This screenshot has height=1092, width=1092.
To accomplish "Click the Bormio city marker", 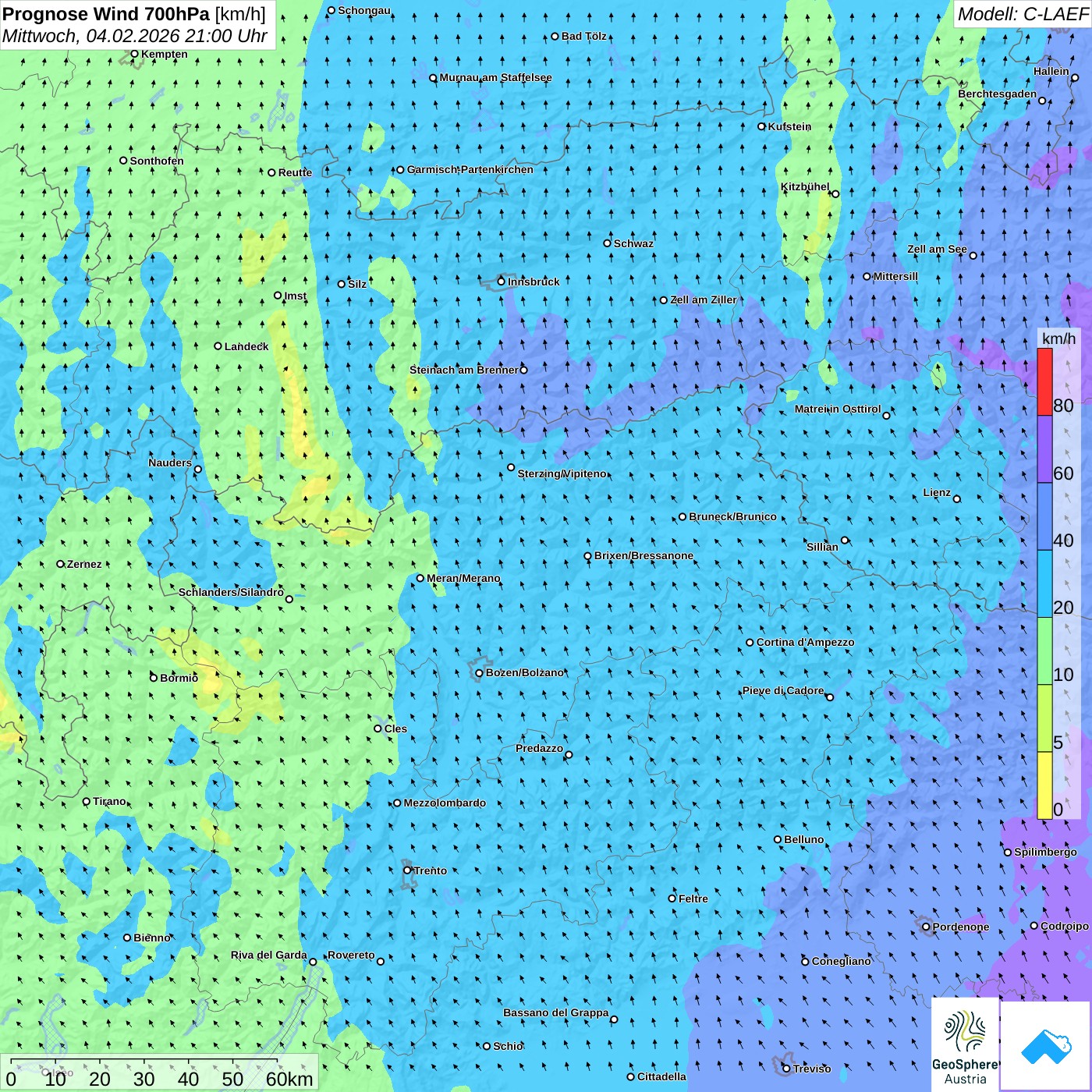I will 154,678.
